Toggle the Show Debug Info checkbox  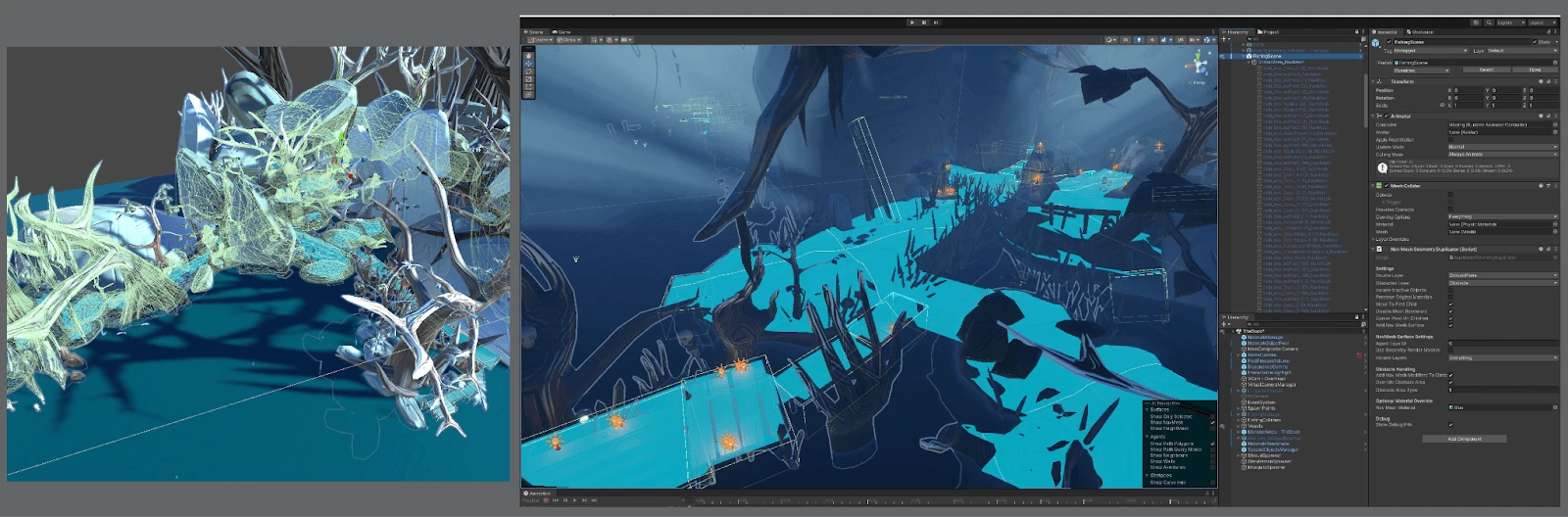pyautogui.click(x=1450, y=425)
